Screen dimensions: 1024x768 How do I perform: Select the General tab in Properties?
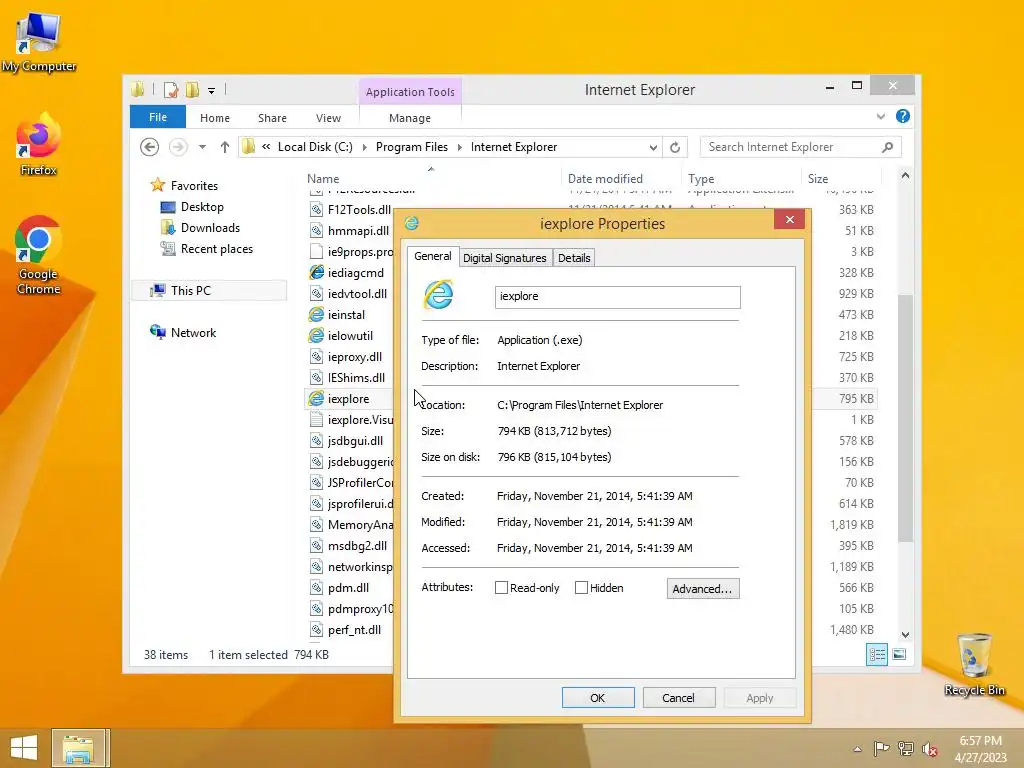[x=432, y=256]
